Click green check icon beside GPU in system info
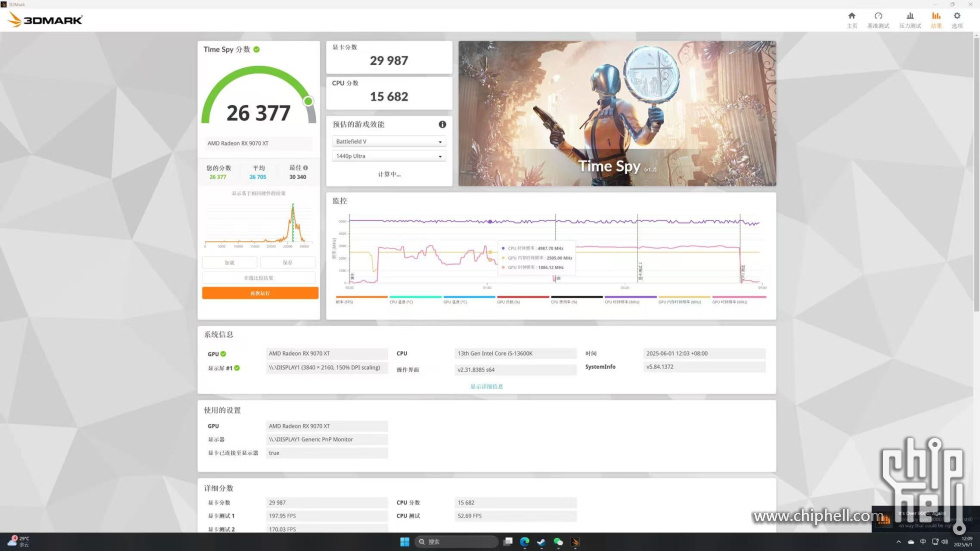Screen dimensions: 980x551 (223, 354)
